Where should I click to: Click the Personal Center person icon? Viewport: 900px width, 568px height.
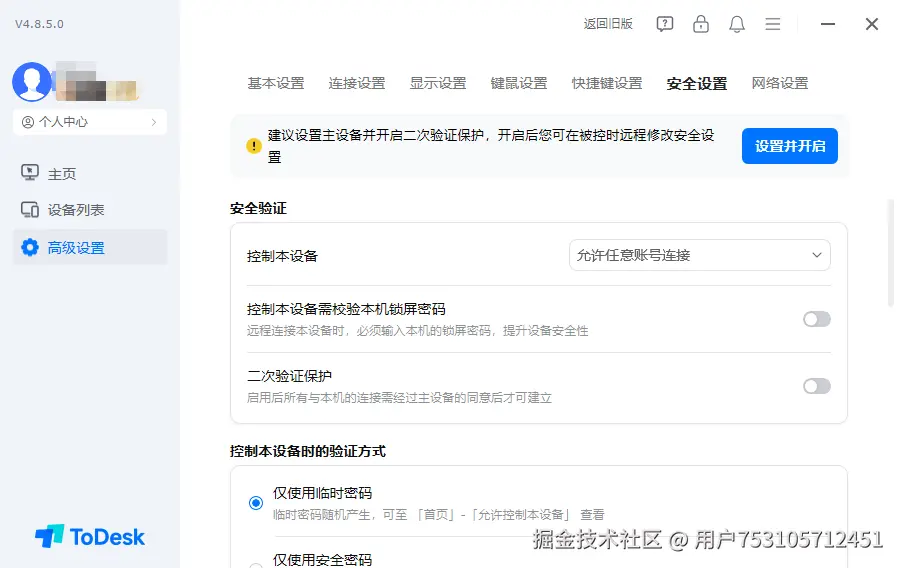pyautogui.click(x=28, y=122)
